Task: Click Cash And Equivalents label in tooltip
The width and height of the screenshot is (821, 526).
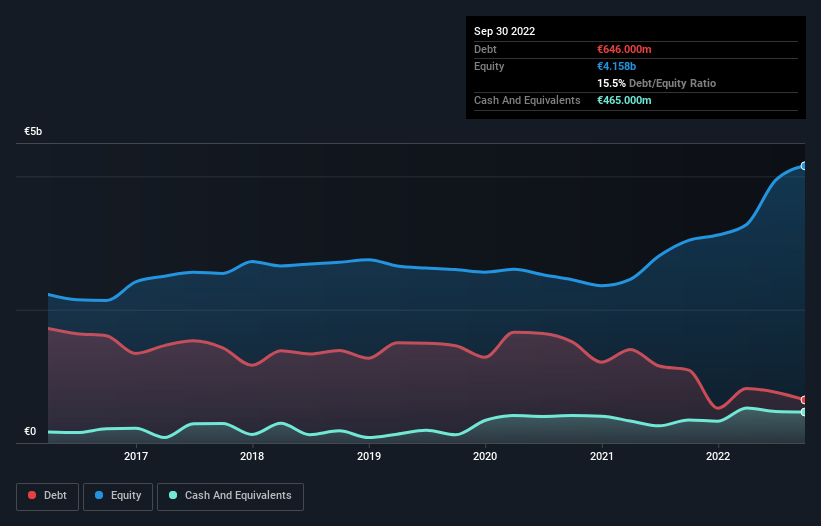Action: point(527,100)
